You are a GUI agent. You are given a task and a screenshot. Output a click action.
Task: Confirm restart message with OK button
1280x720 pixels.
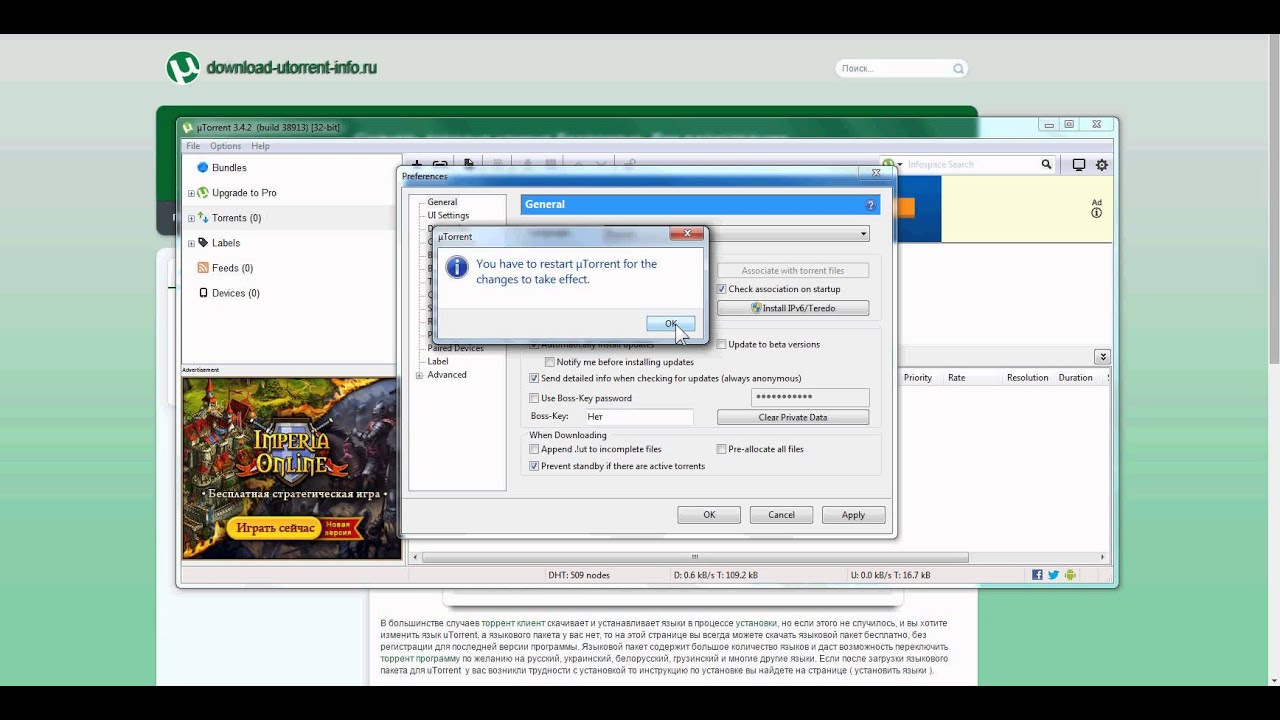671,324
